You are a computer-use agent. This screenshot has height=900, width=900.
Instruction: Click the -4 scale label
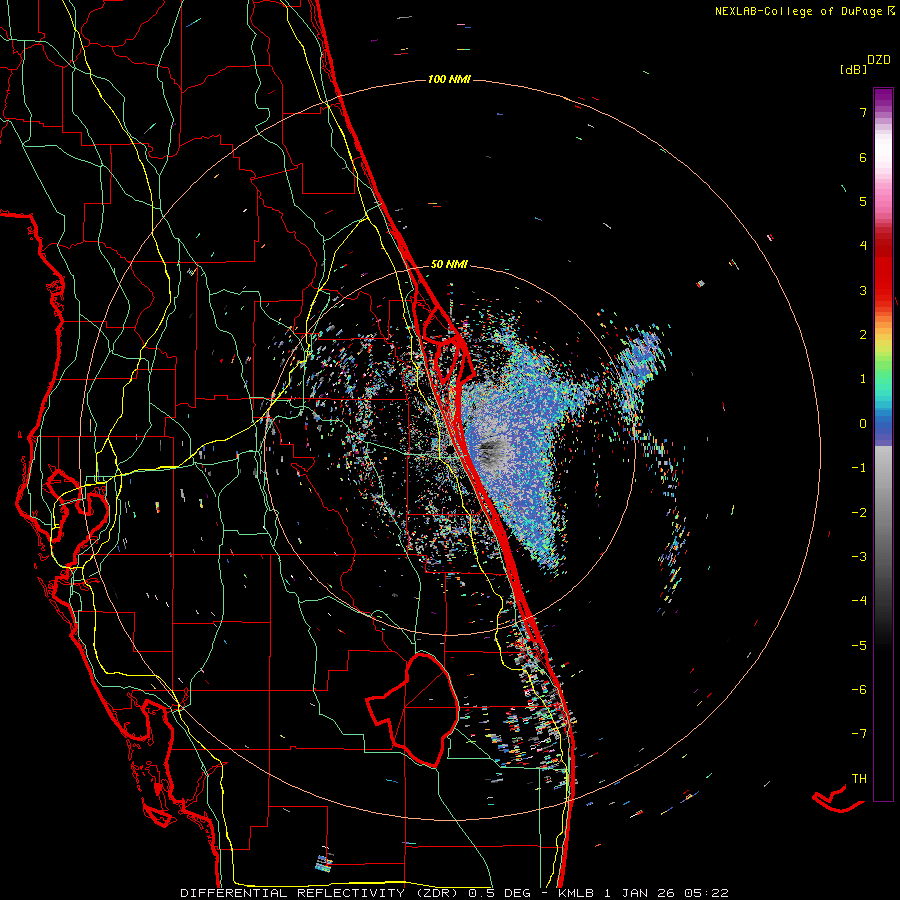(x=859, y=600)
